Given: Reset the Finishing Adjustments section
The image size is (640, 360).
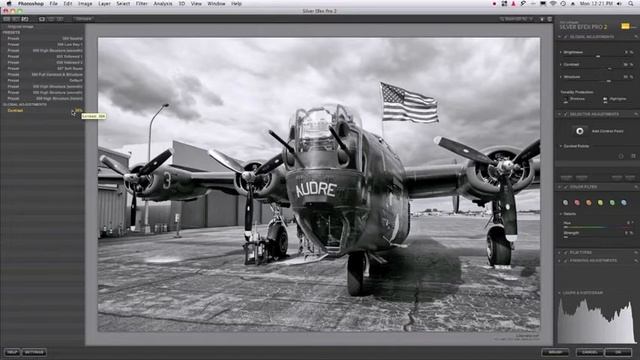Looking at the screenshot, I should (636, 260).
